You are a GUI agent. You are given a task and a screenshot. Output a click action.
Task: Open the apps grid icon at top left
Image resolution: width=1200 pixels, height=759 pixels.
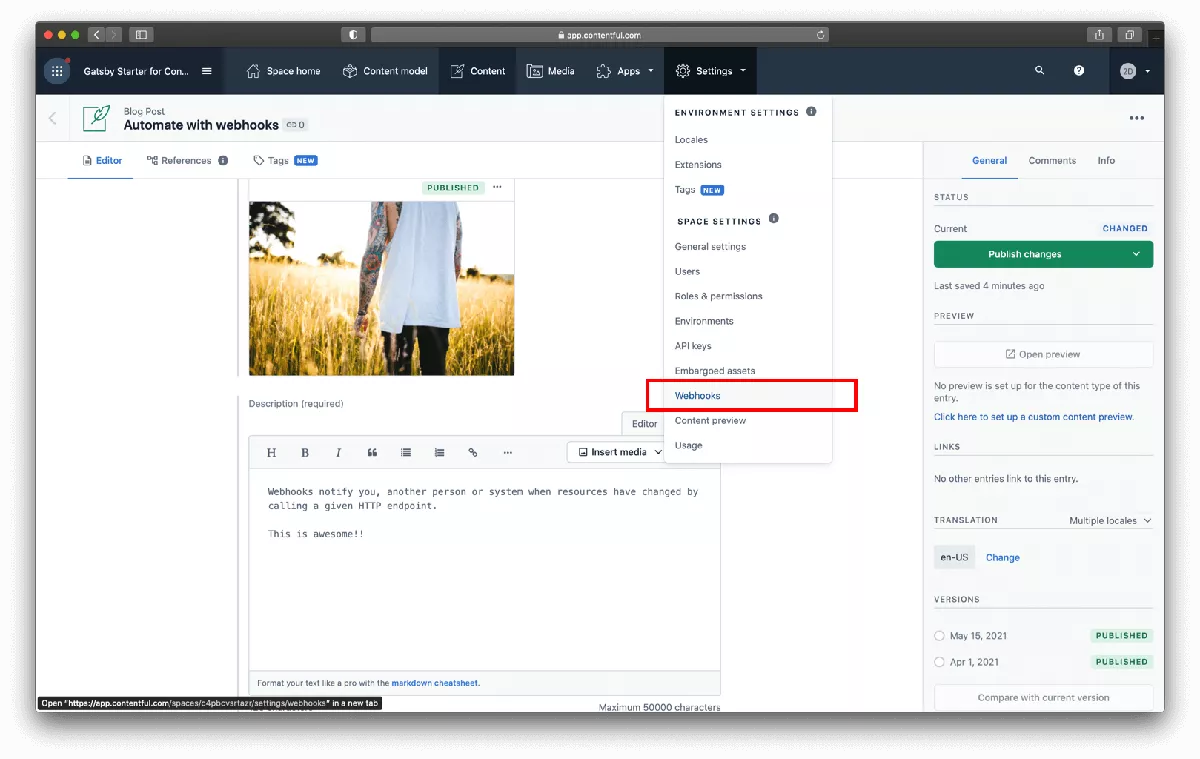(x=57, y=71)
